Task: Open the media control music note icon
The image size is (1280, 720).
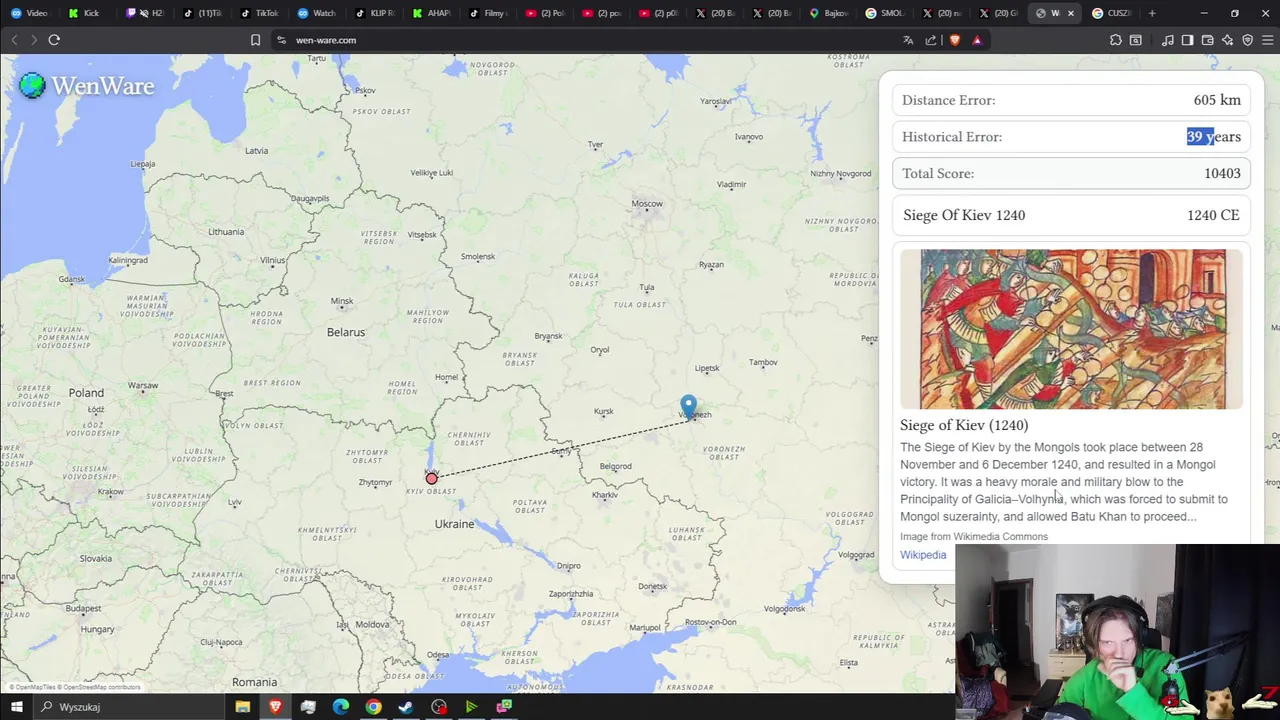Action: (1167, 40)
